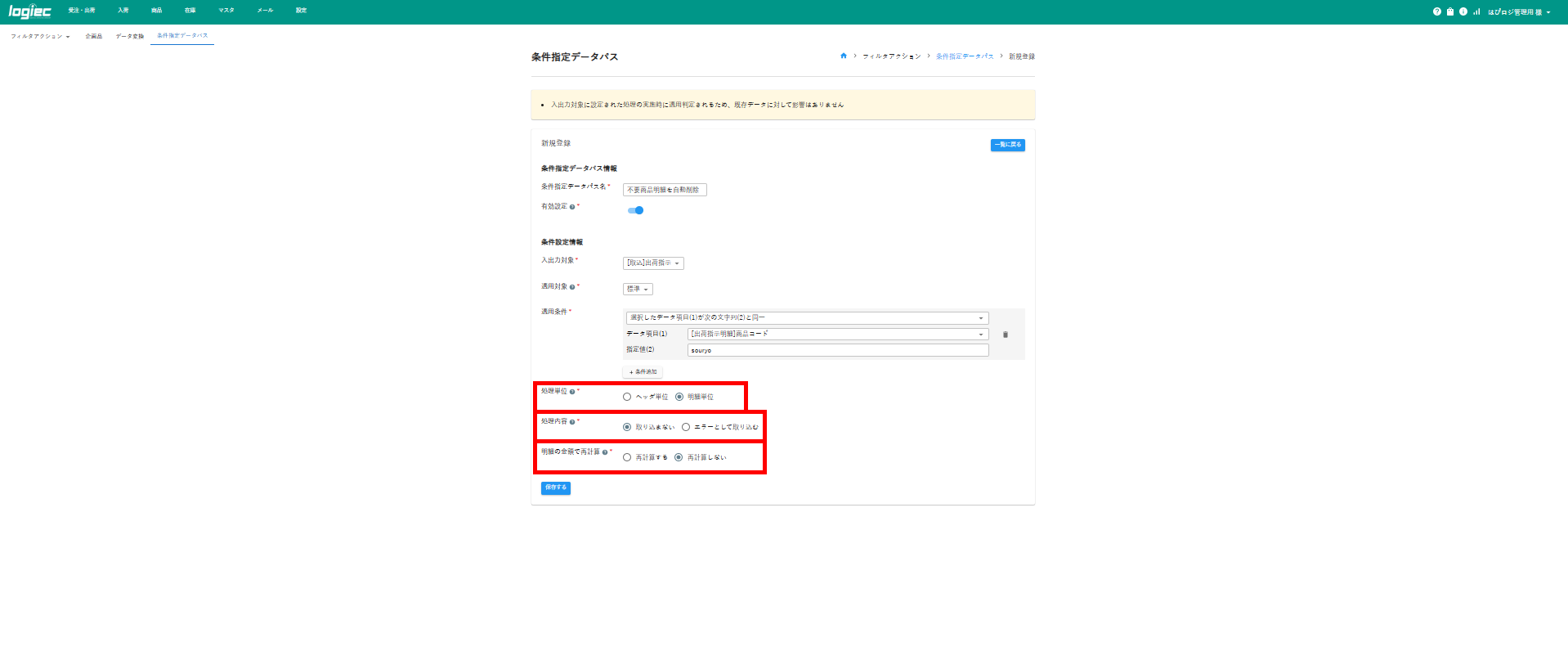The width and height of the screenshot is (1568, 665).
Task: Delete condition using the trash can icon
Action: [1005, 335]
